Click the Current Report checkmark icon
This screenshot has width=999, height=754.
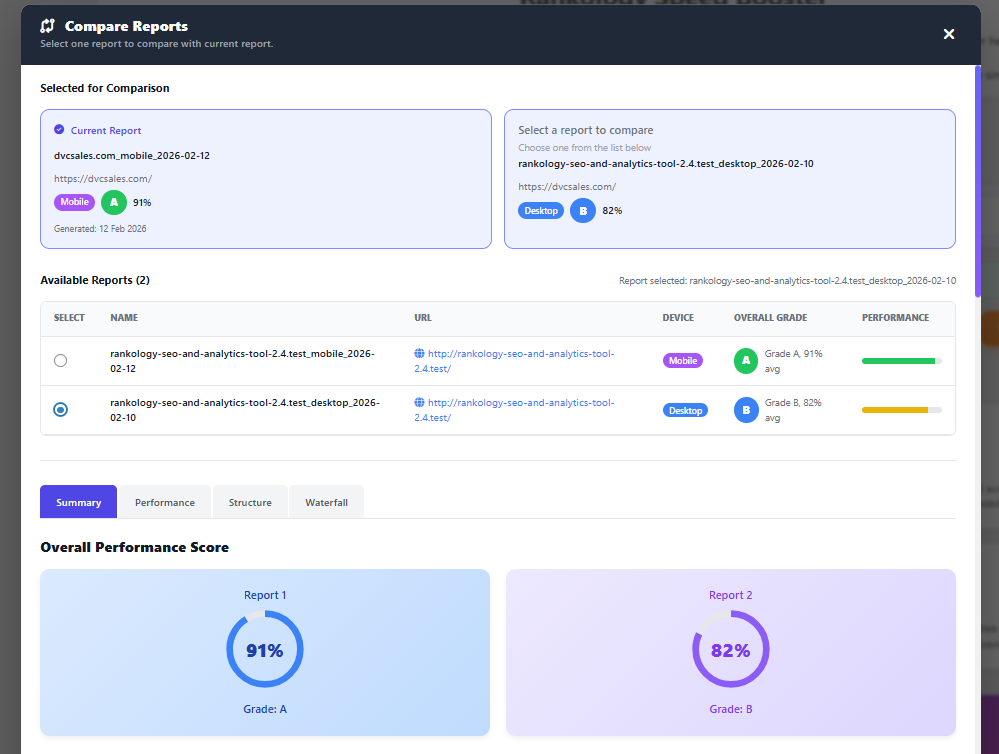coord(59,130)
